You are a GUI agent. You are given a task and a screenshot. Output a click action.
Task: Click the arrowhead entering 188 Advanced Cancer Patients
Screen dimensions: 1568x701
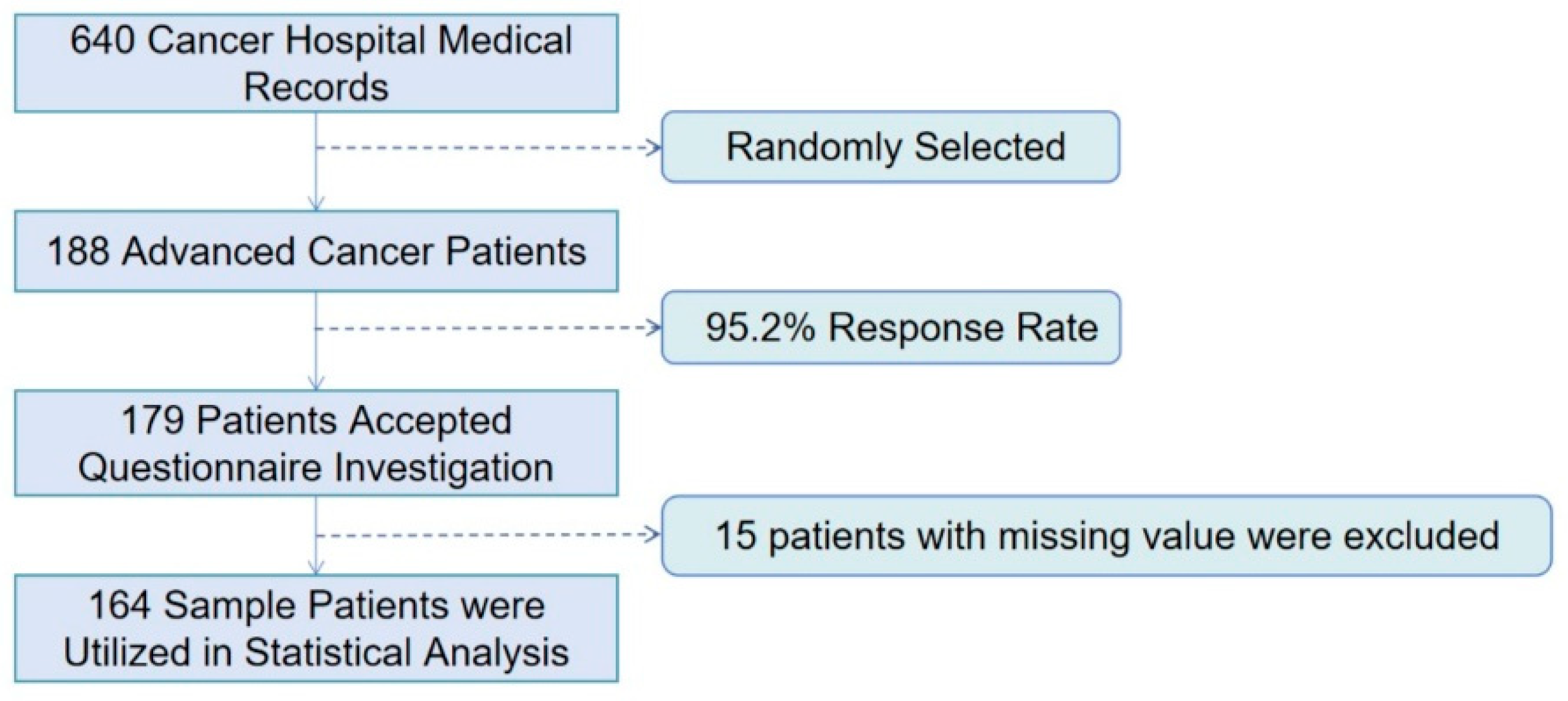pos(316,204)
